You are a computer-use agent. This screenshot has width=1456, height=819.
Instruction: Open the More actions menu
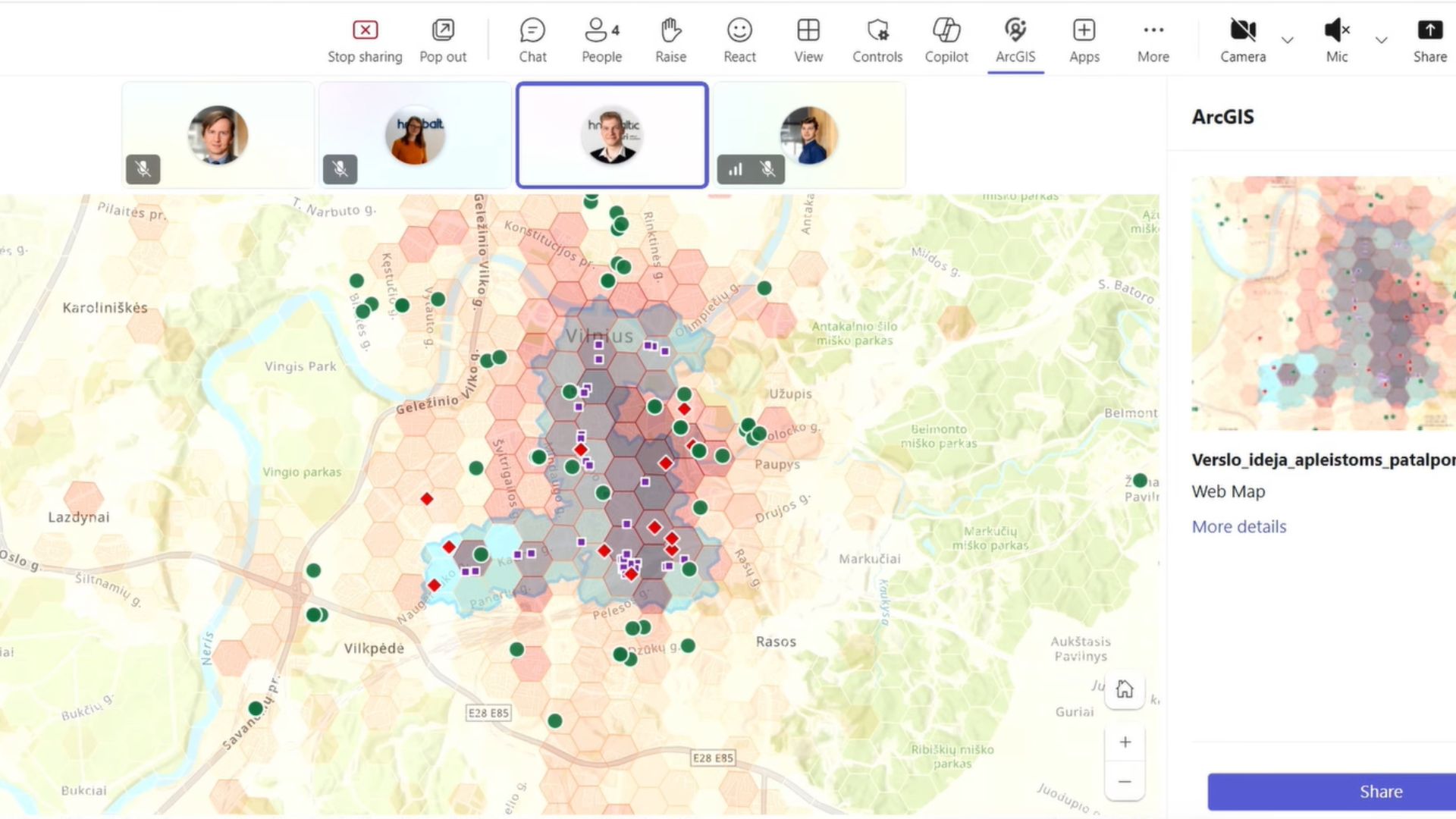pyautogui.click(x=1153, y=42)
